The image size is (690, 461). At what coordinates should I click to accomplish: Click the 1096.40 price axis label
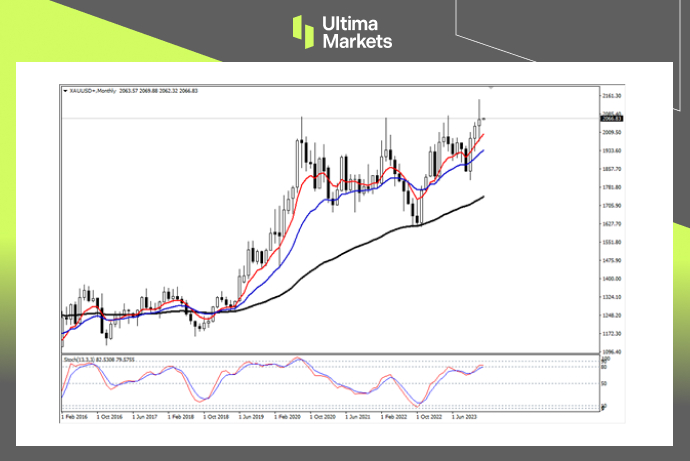(x=612, y=352)
